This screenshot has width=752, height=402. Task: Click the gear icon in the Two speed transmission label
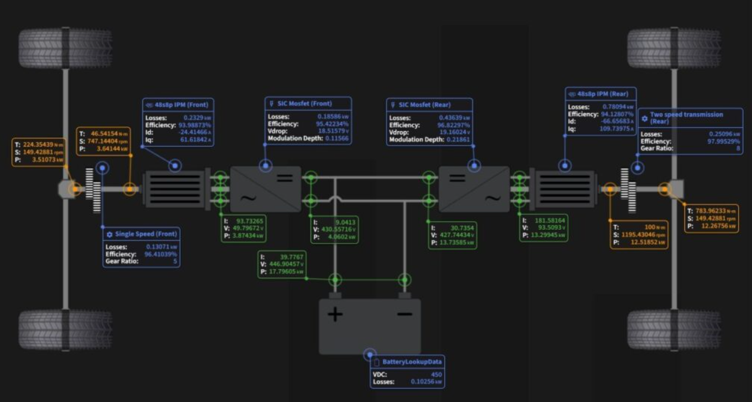click(645, 118)
